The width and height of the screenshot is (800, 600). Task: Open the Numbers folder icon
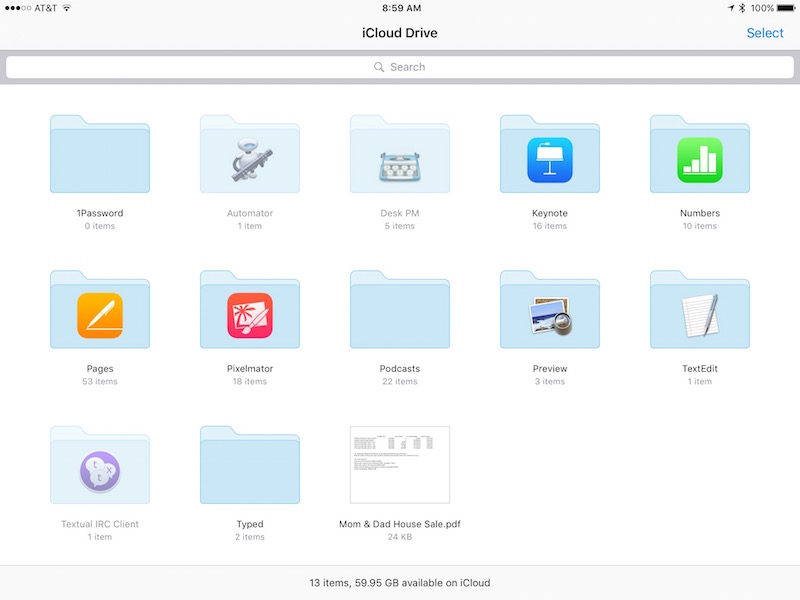[700, 154]
